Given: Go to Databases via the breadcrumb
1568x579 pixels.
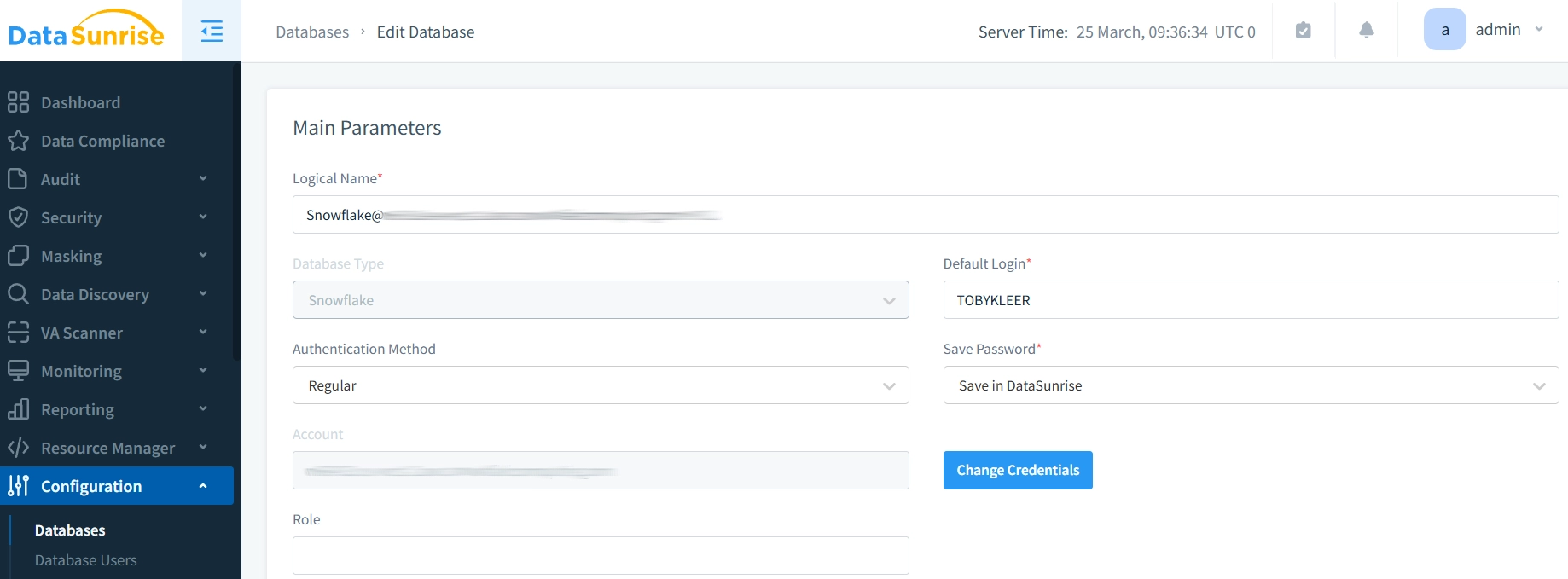Looking at the screenshot, I should [312, 32].
